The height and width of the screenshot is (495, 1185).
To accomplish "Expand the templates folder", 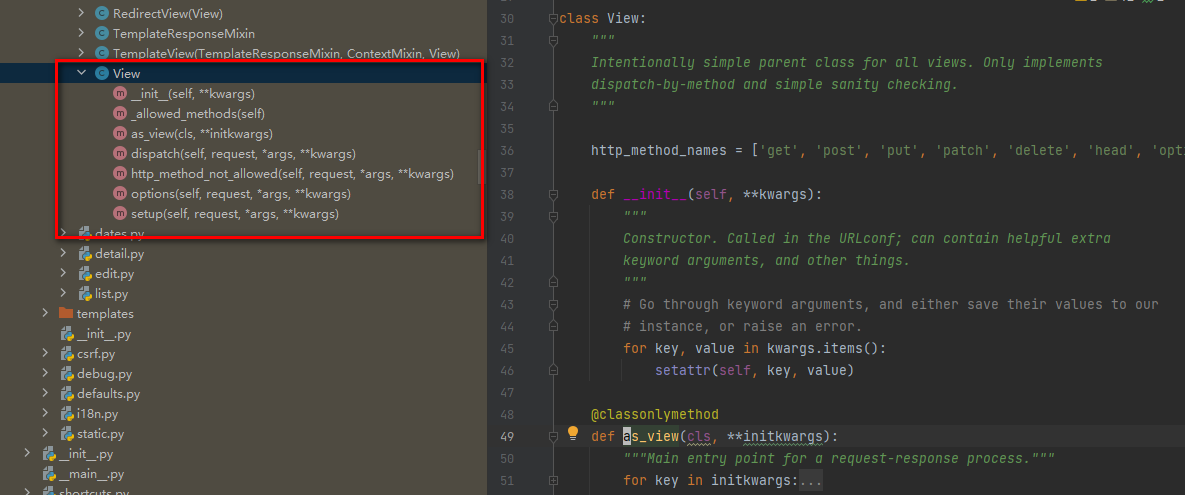I will [46, 314].
